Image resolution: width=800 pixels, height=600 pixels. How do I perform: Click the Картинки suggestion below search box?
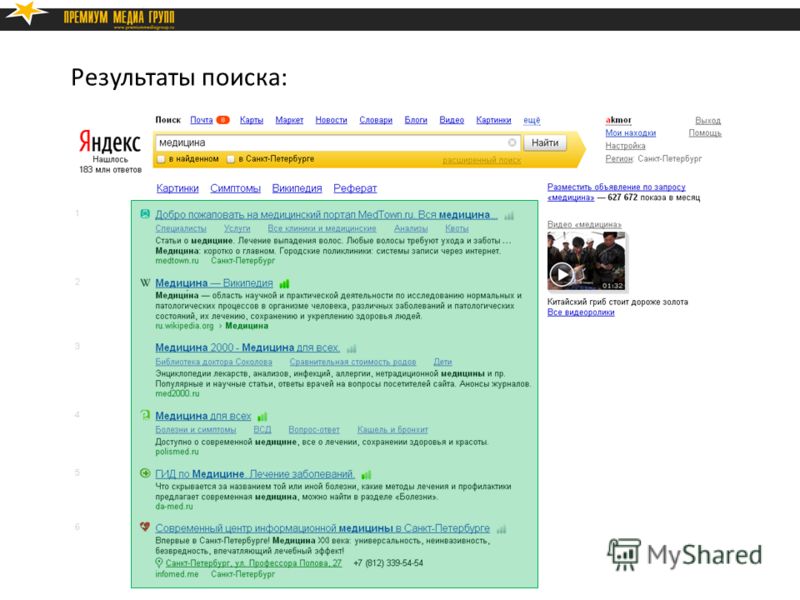[178, 188]
